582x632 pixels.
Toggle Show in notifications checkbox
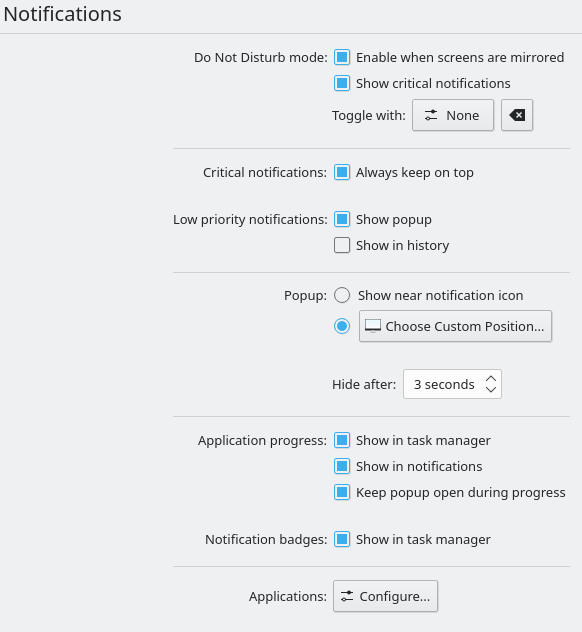pyautogui.click(x=342, y=466)
